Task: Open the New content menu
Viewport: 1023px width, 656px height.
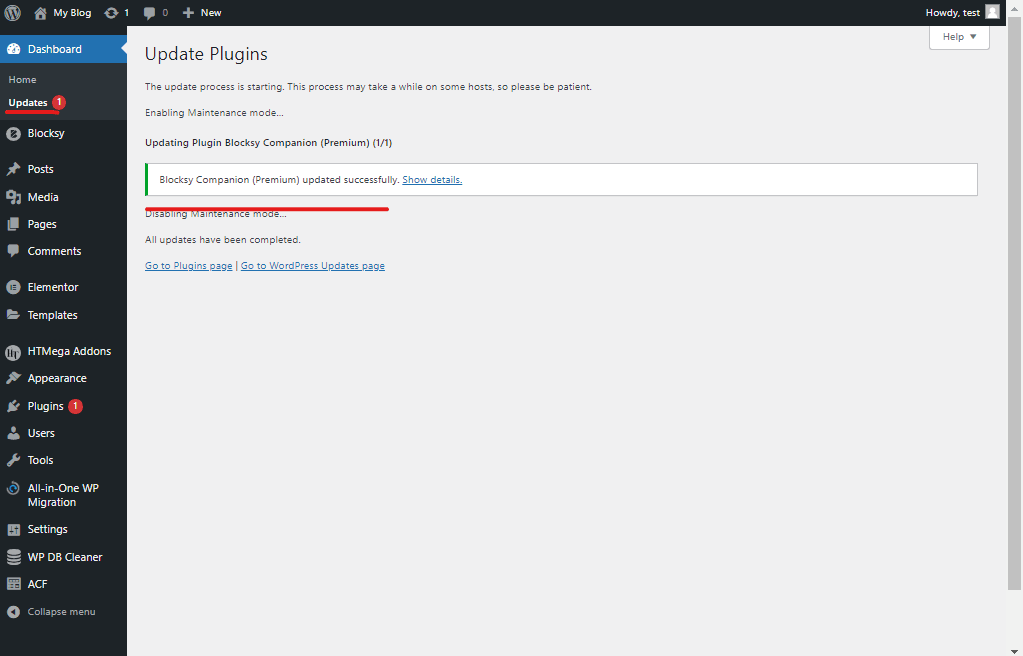Action: 202,12
